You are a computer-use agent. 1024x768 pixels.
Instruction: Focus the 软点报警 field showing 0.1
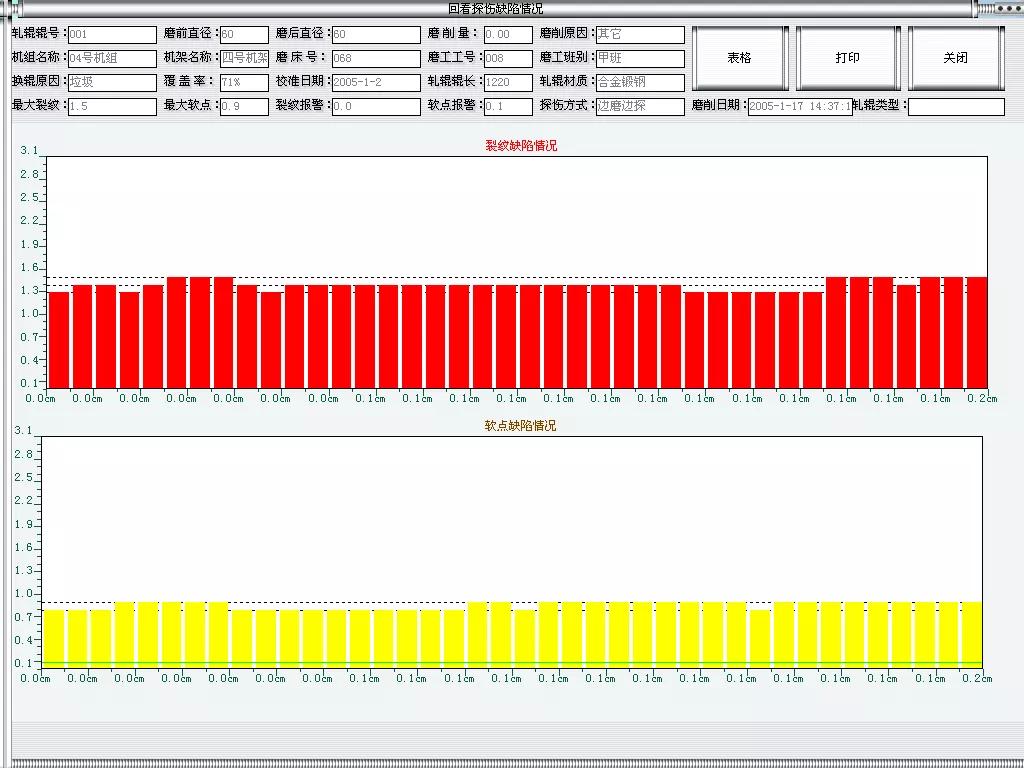pyautogui.click(x=508, y=107)
